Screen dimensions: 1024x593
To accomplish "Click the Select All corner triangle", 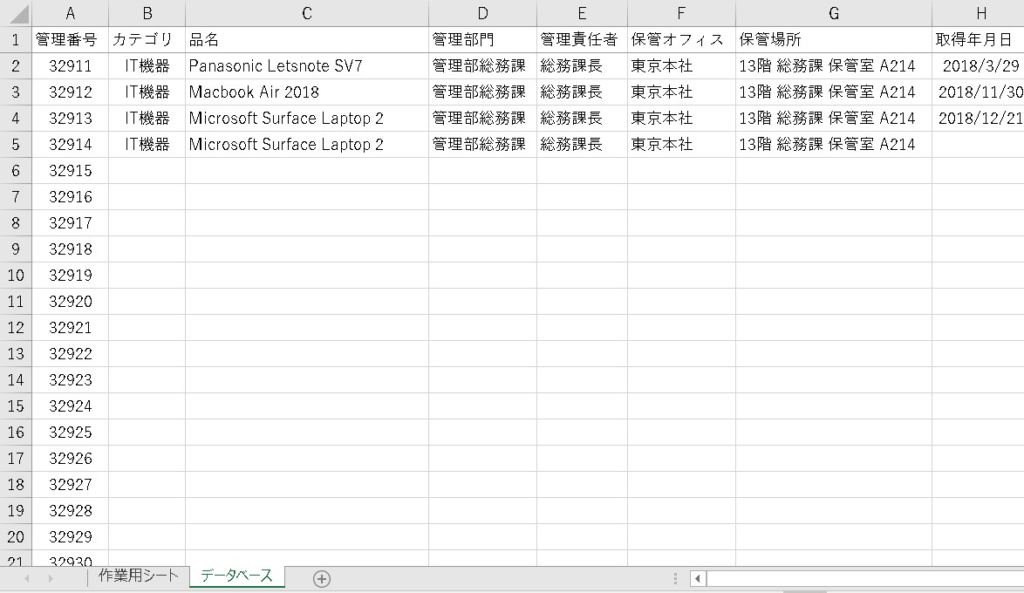I will pyautogui.click(x=16, y=14).
